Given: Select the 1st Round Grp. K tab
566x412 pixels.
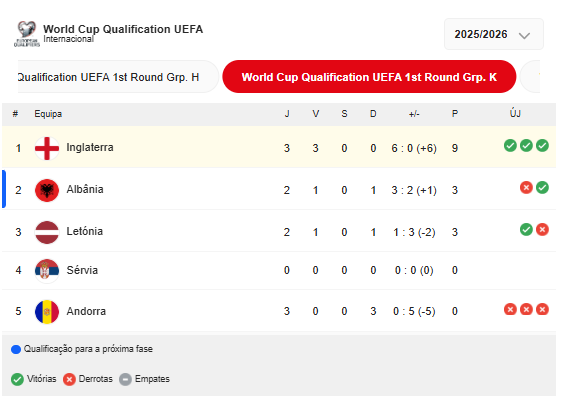Looking at the screenshot, I should coord(369,77).
